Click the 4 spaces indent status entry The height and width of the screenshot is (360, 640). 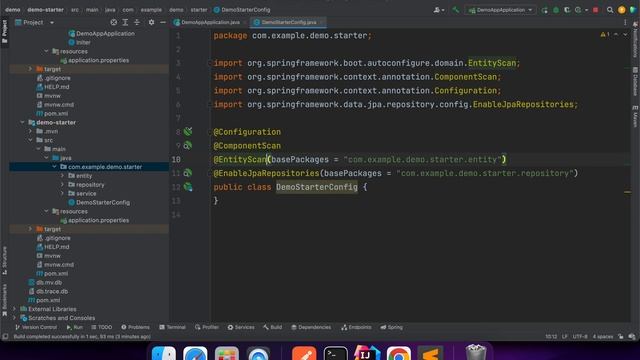[602, 337]
